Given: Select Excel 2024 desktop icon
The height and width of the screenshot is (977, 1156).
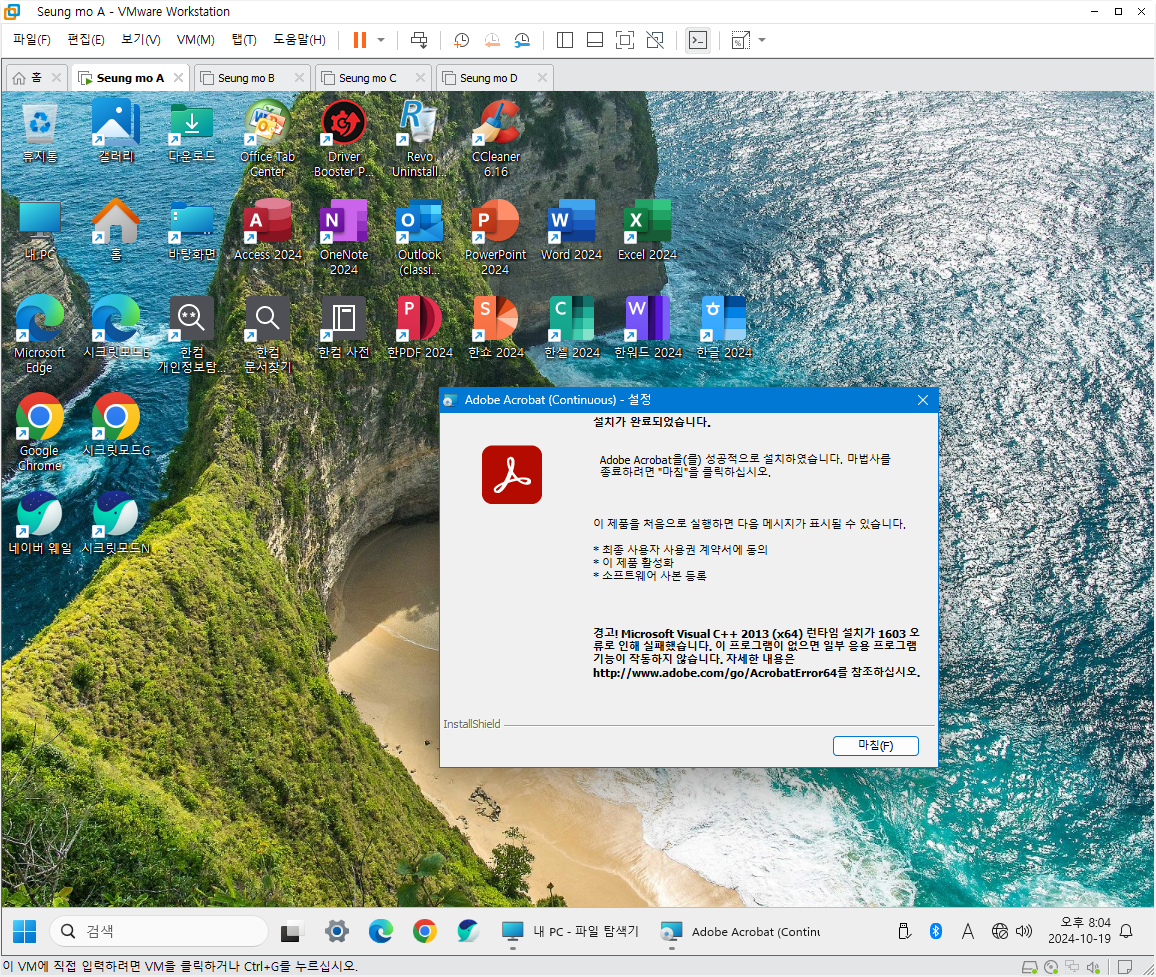Looking at the screenshot, I should tap(647, 230).
